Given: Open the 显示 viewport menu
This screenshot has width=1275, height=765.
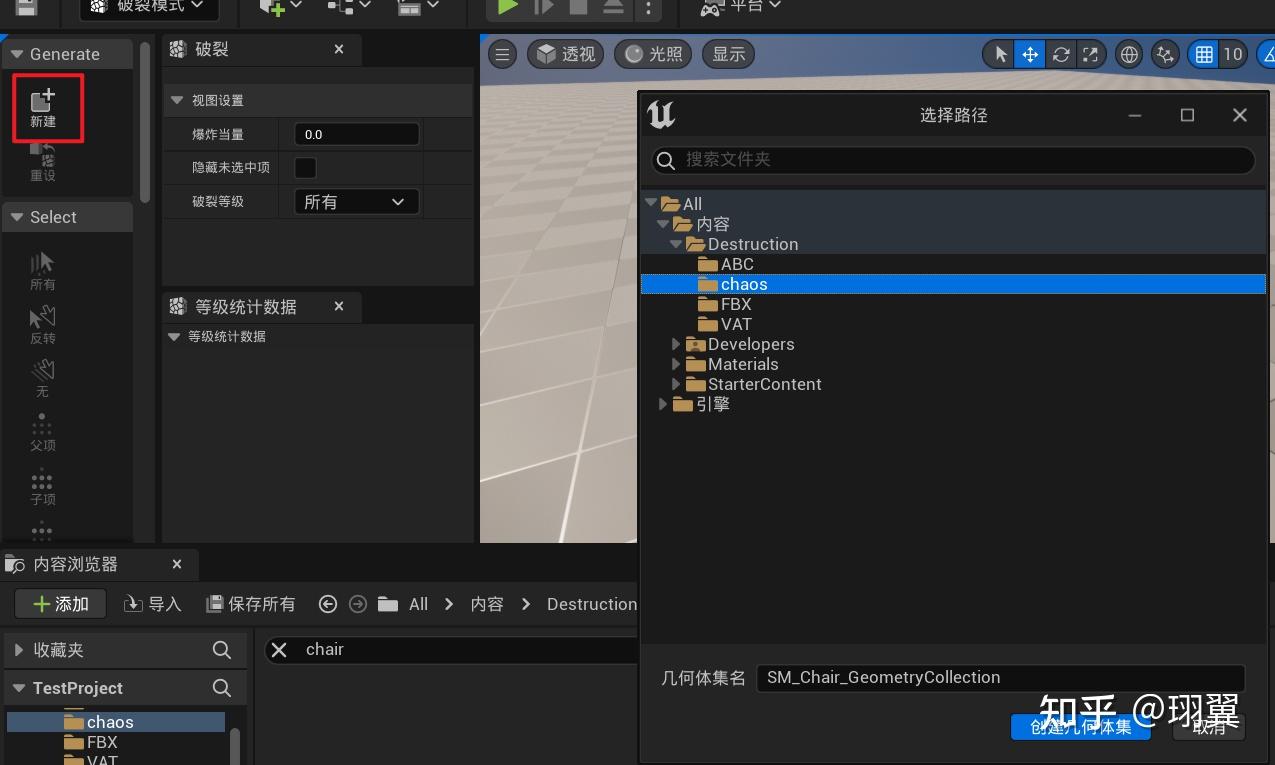Looking at the screenshot, I should 727,54.
